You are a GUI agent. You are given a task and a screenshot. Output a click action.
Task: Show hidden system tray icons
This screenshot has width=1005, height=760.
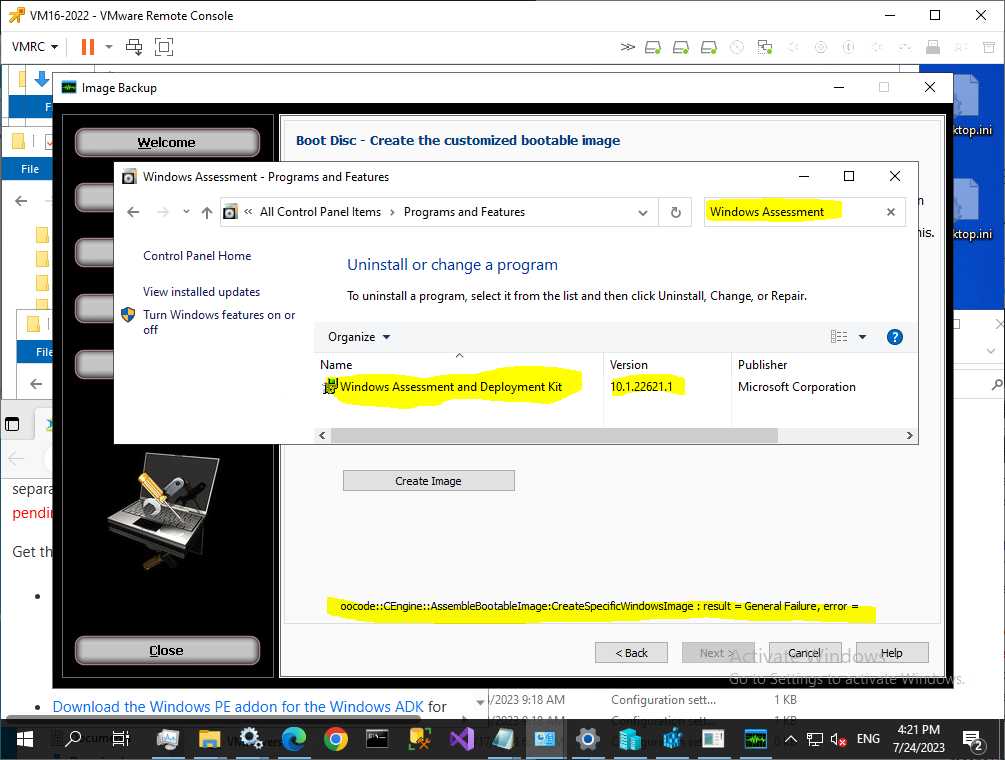pyautogui.click(x=792, y=739)
